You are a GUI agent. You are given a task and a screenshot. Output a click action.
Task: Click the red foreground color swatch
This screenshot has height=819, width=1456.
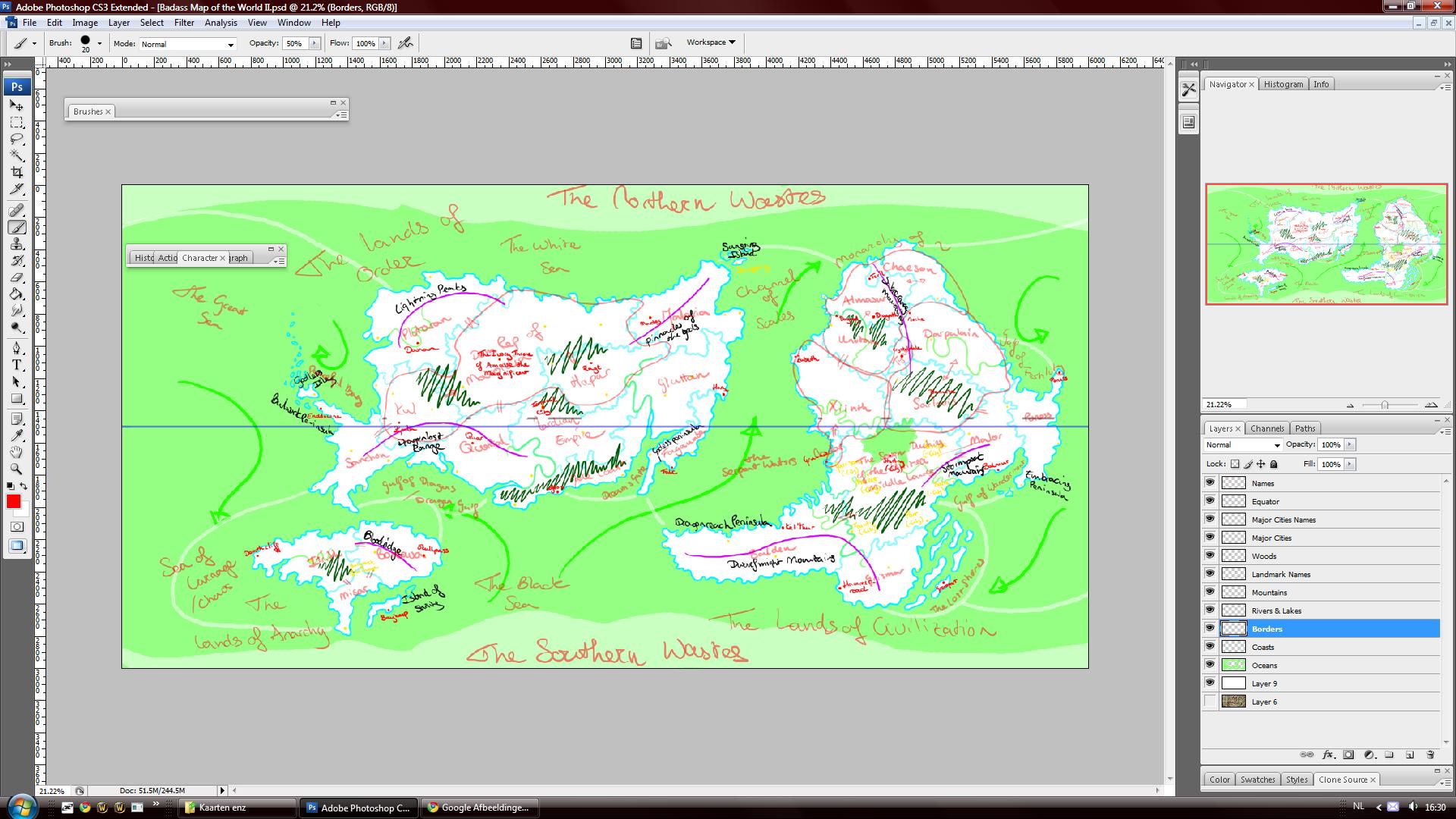(14, 501)
